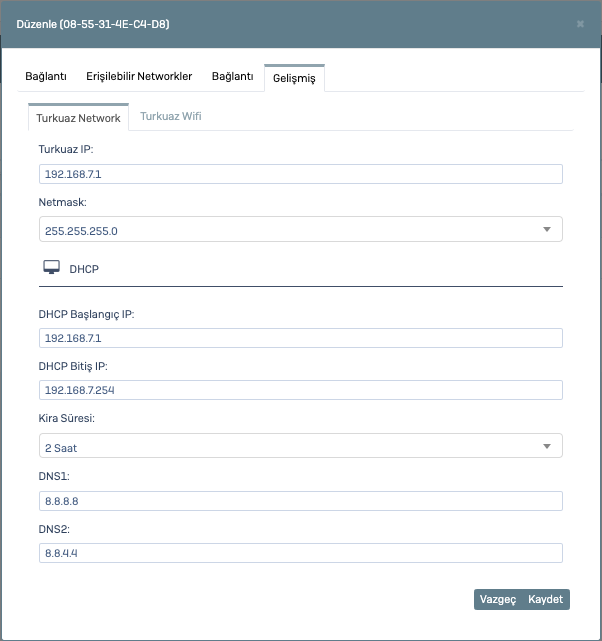This screenshot has height=641, width=602.
Task: Click the 'DHCP Bitiş IP:' label
Action: [x=73, y=366]
